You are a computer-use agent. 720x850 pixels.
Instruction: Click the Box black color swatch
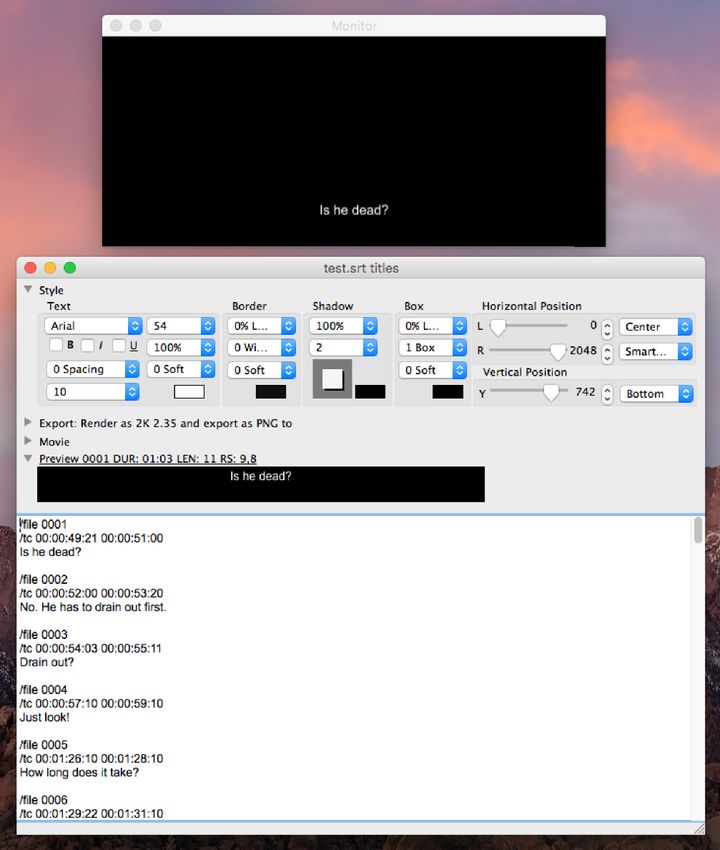pos(448,392)
